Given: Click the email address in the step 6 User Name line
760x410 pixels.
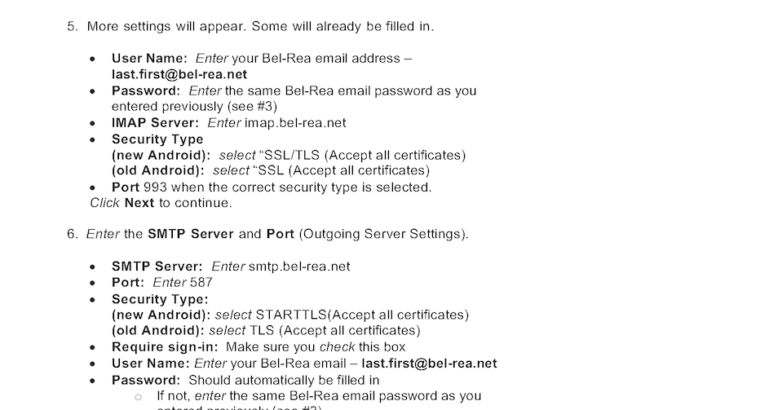Looking at the screenshot, I should click(429, 363).
